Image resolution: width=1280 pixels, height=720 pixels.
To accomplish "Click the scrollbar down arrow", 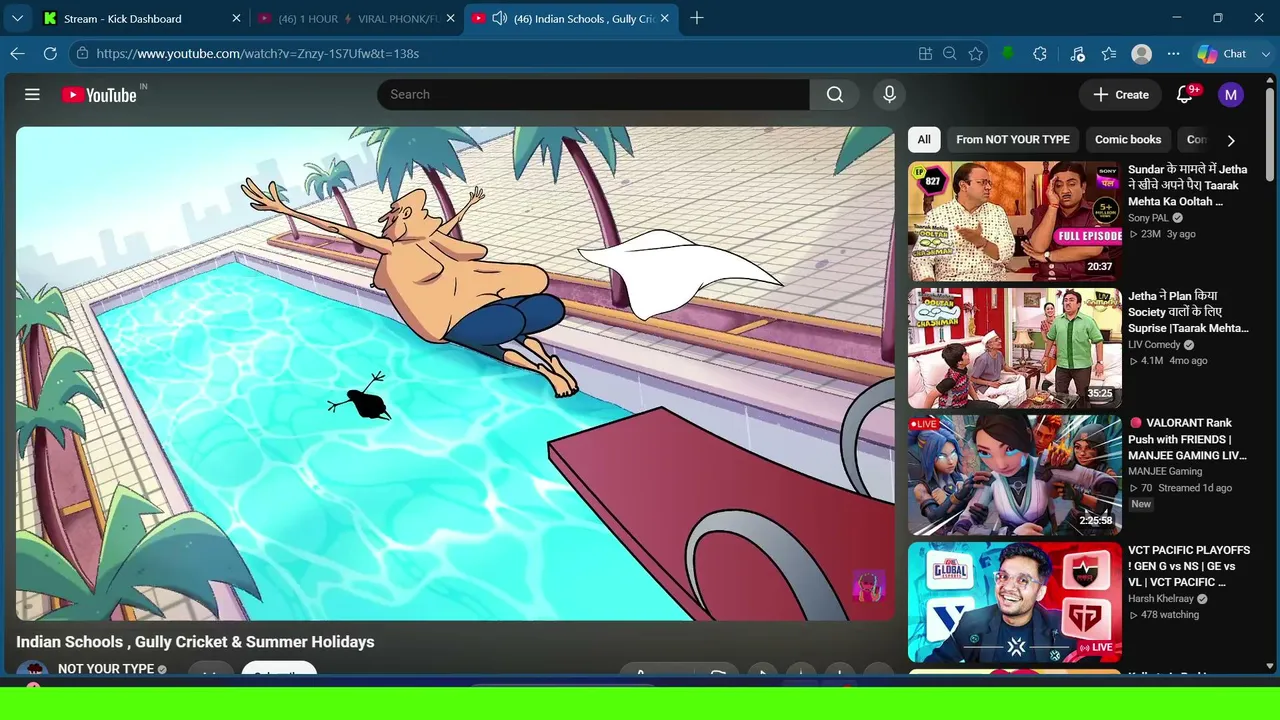I will point(1270,666).
